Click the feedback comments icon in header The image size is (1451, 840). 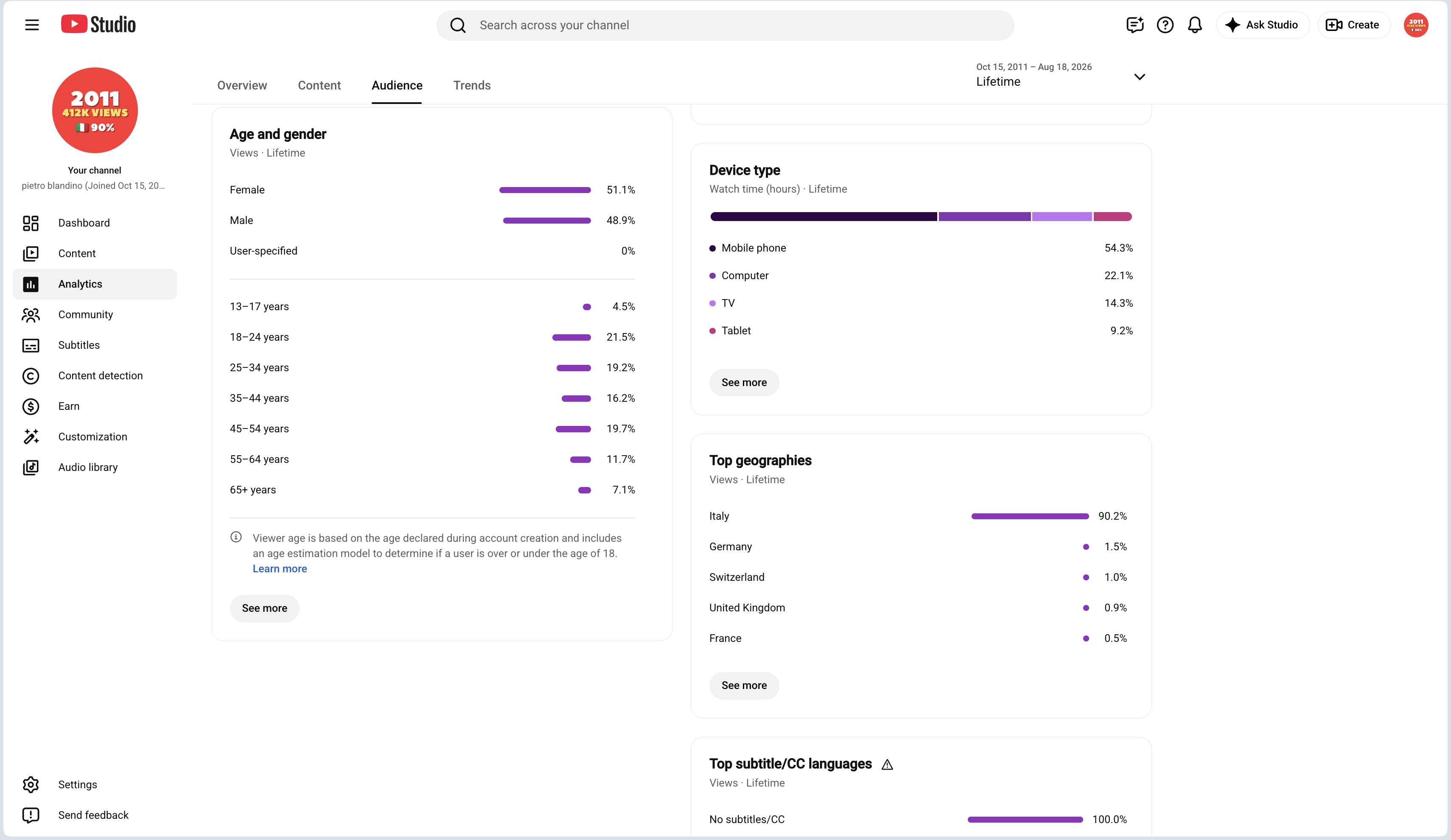pos(1135,25)
